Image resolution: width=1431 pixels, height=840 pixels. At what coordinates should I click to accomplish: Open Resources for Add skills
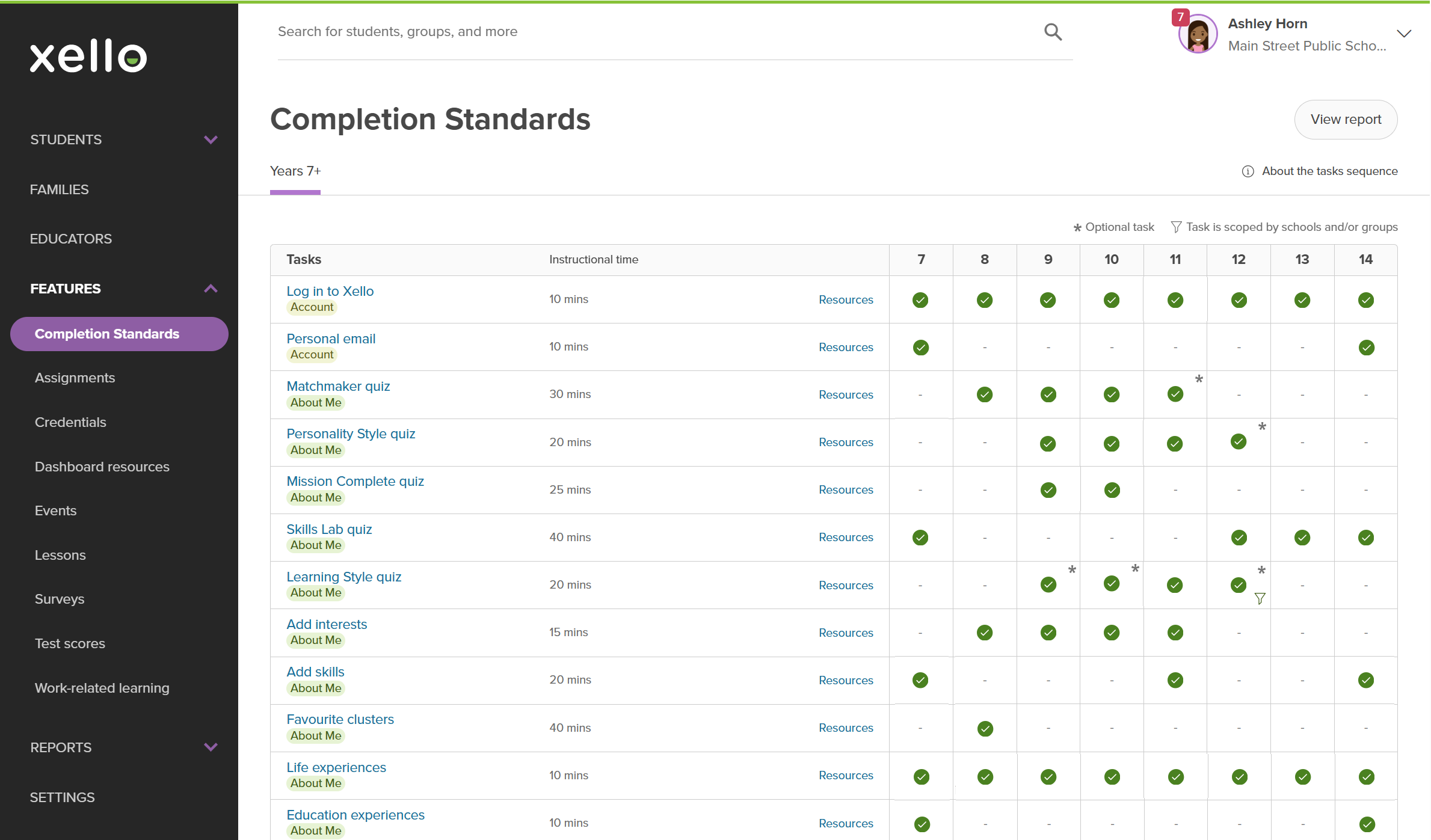pos(846,680)
